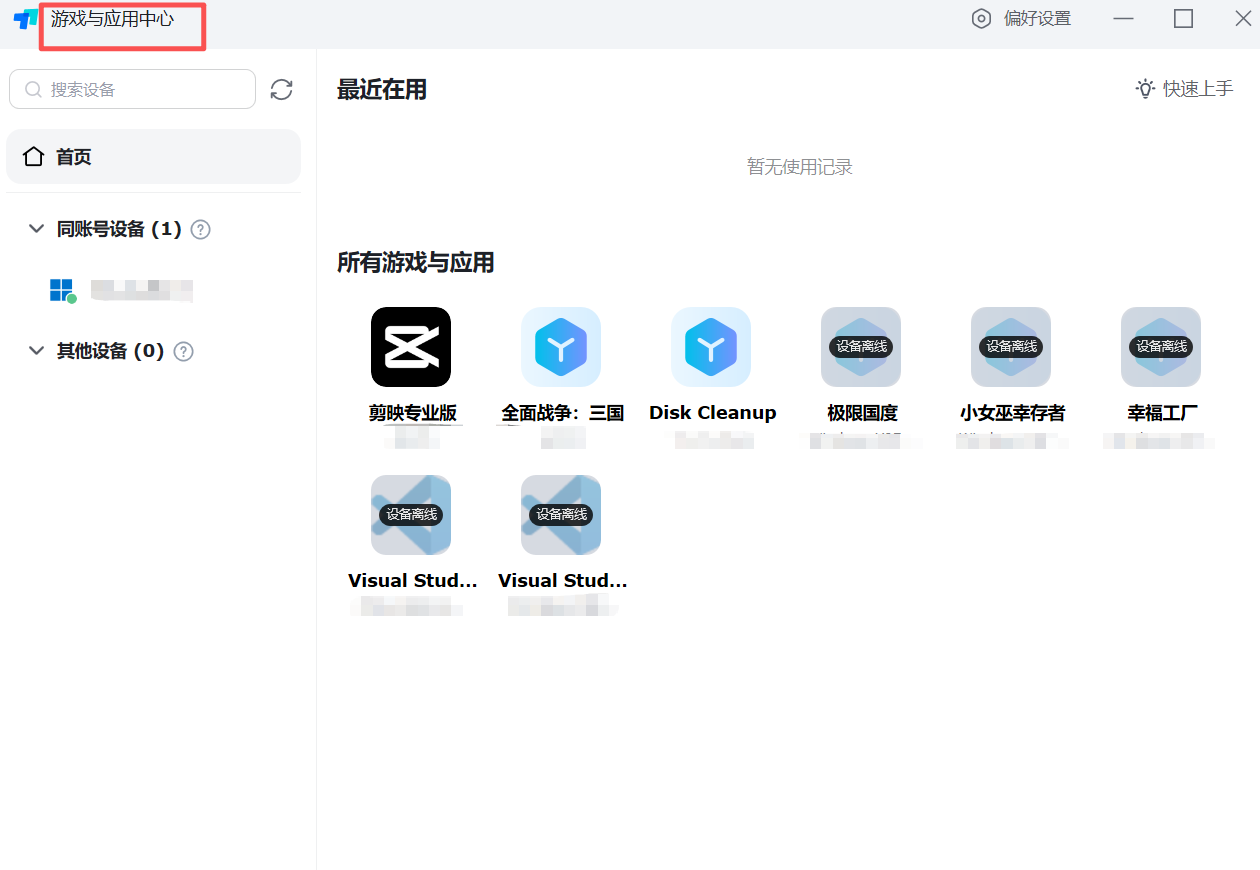This screenshot has width=1260, height=870.
Task: Click the refresh devices icon
Action: coord(282,90)
